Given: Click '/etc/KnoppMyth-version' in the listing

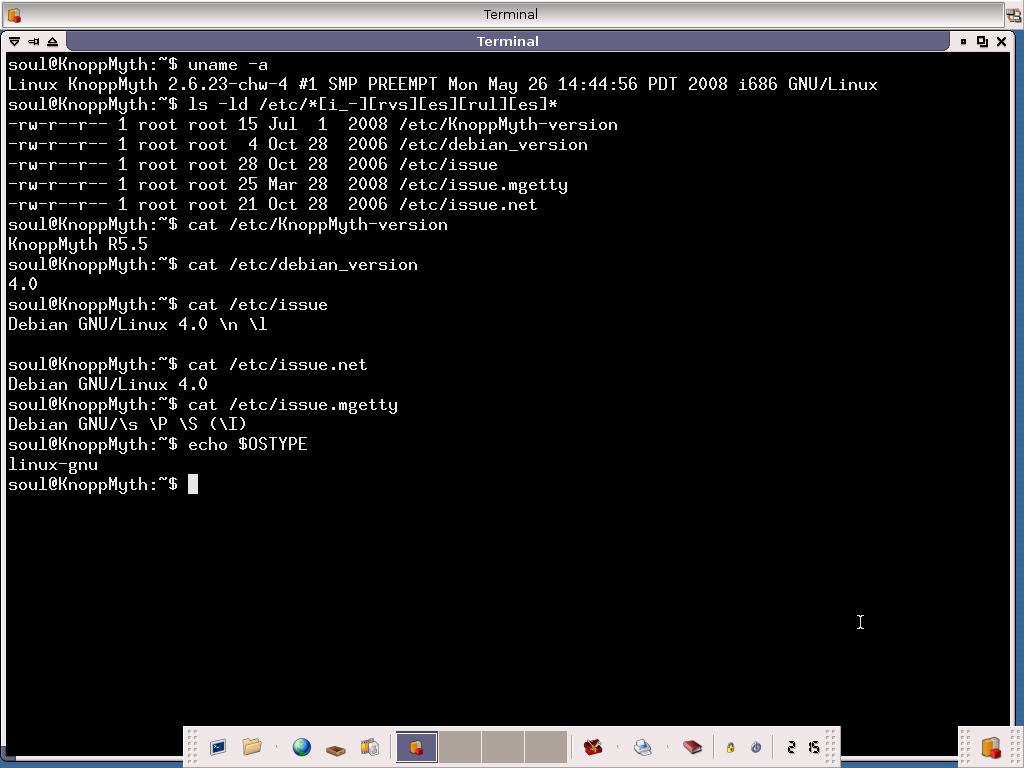Looking at the screenshot, I should [x=508, y=125].
